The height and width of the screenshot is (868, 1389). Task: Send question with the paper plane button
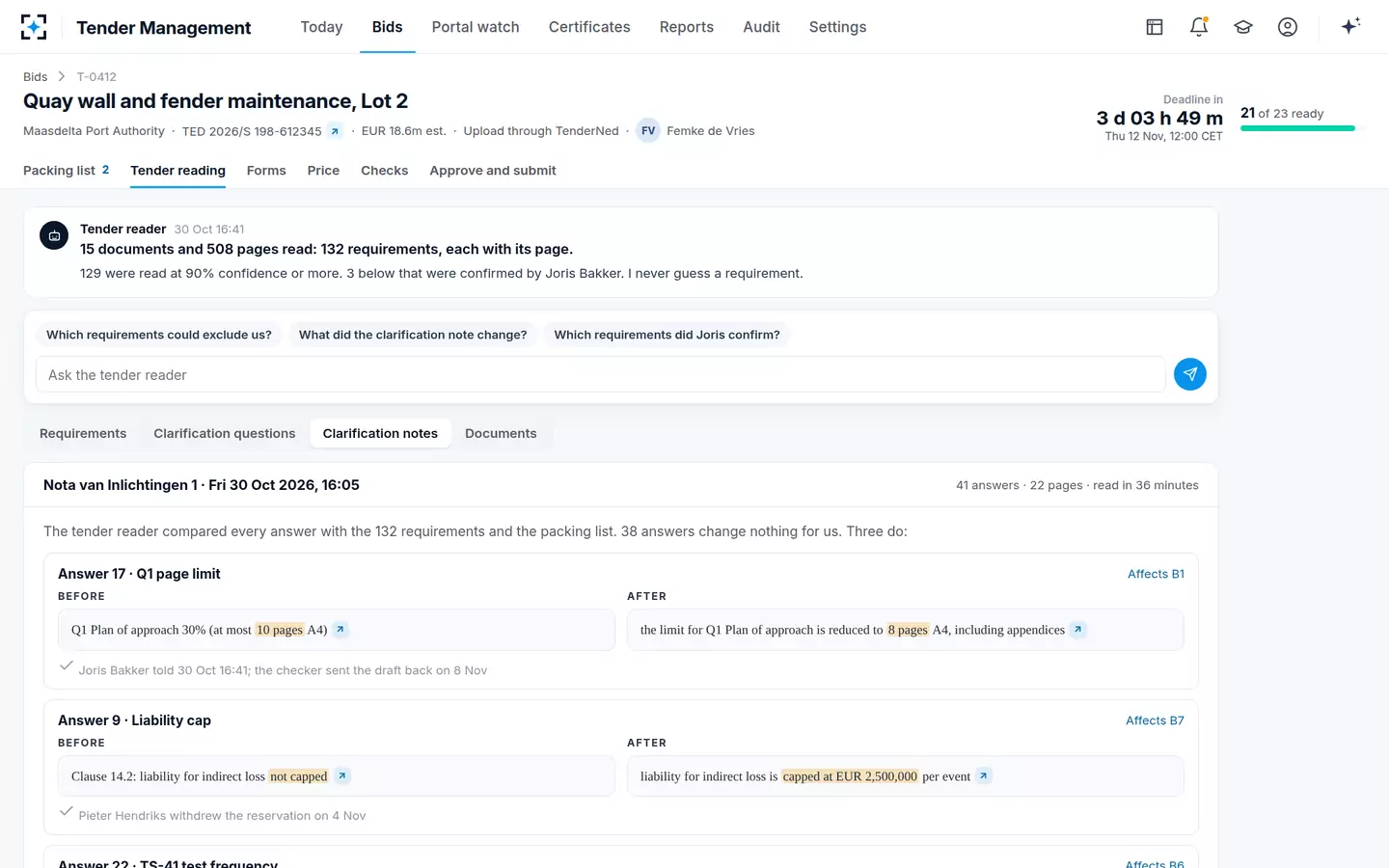point(1190,374)
